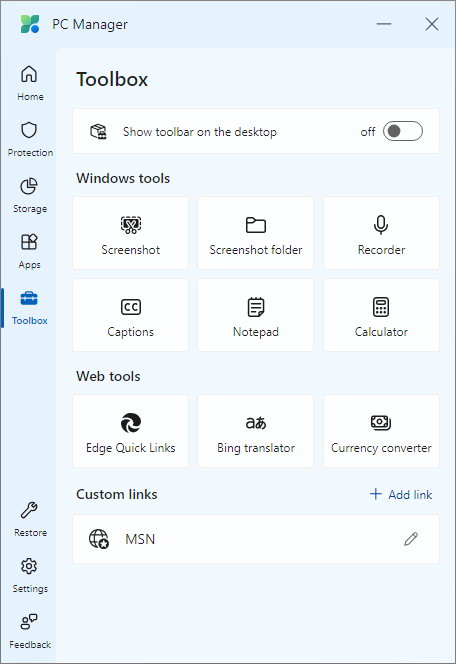Screen dimensions: 456x664
Task: Toggle Show toolbar on the desktop switch
Action: click(x=403, y=131)
